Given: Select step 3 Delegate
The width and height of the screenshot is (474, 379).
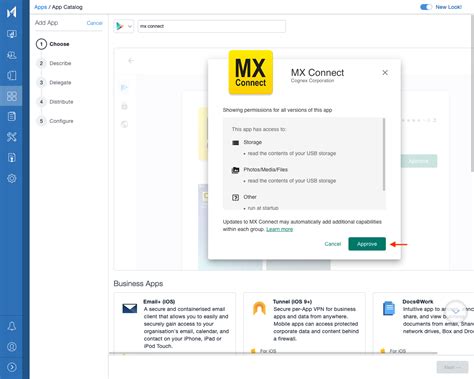Looking at the screenshot, I should (55, 83).
